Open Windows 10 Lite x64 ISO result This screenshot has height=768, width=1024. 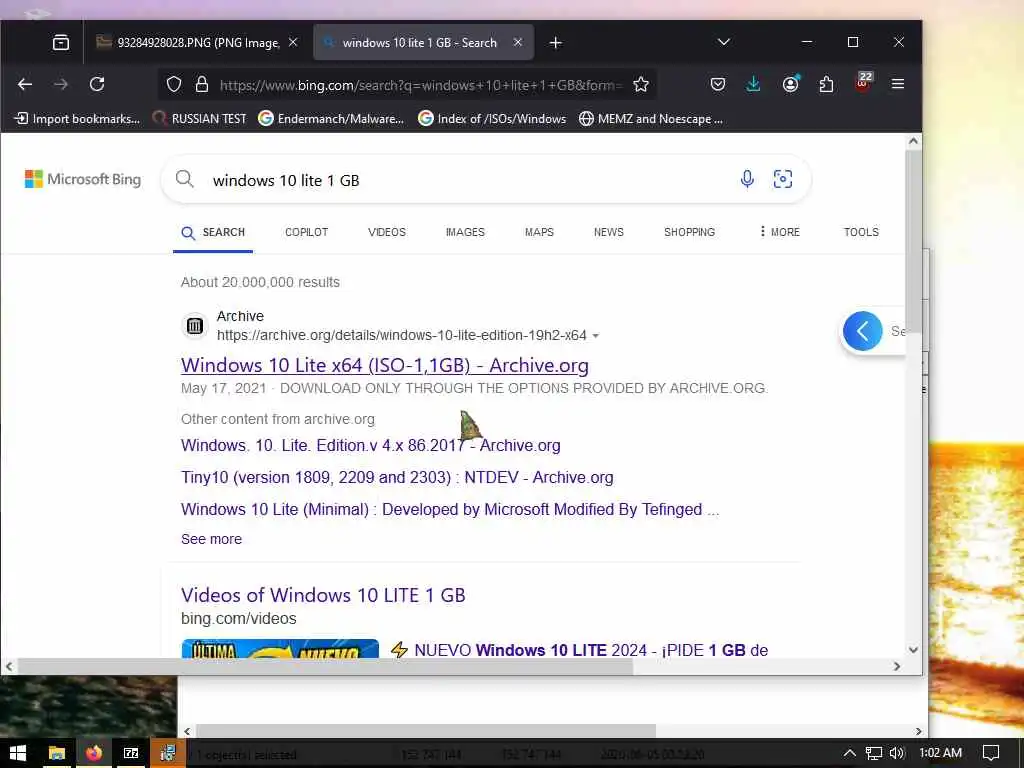(x=385, y=365)
